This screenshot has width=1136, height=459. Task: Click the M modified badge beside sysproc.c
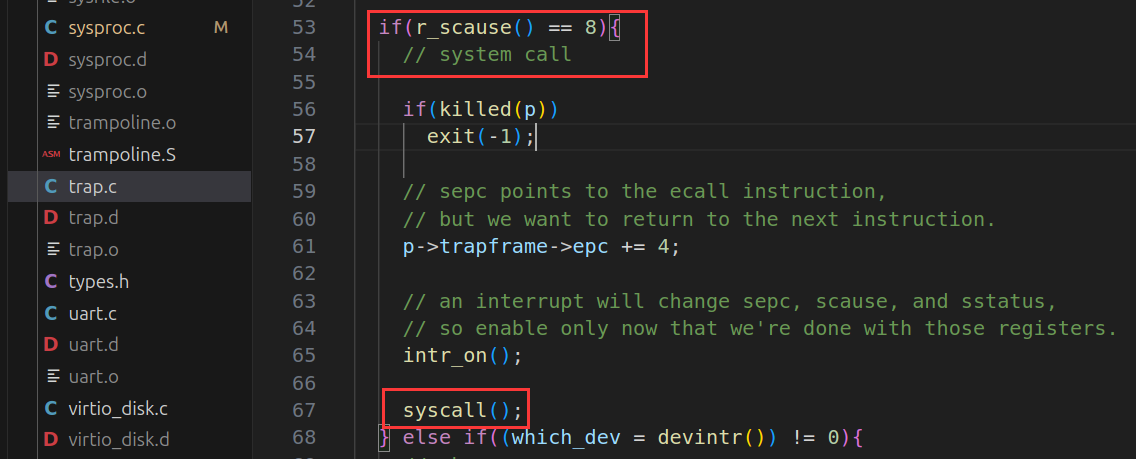tap(221, 28)
